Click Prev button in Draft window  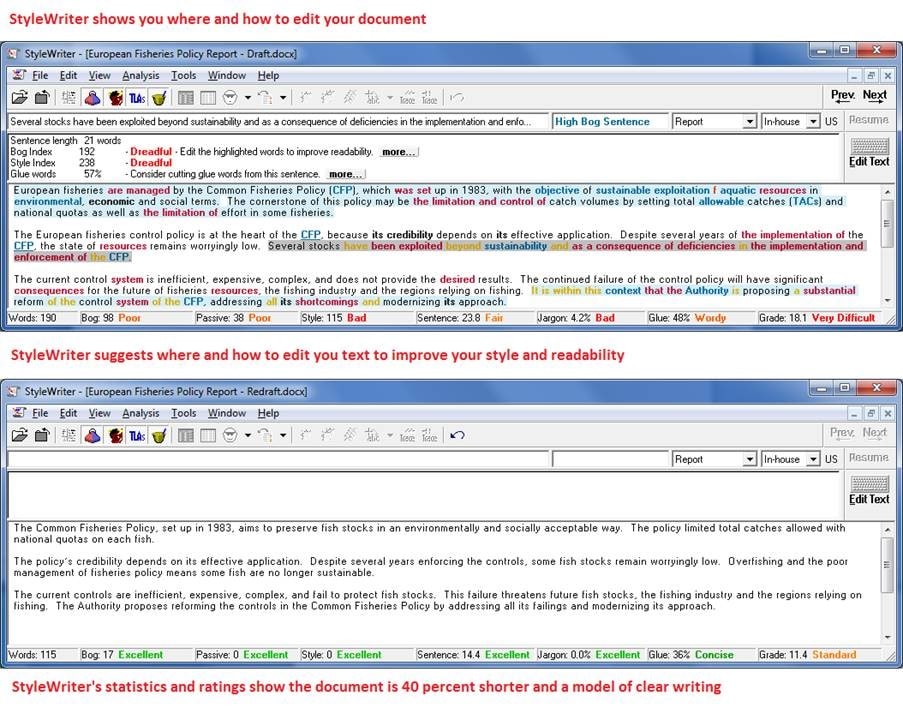click(843, 96)
